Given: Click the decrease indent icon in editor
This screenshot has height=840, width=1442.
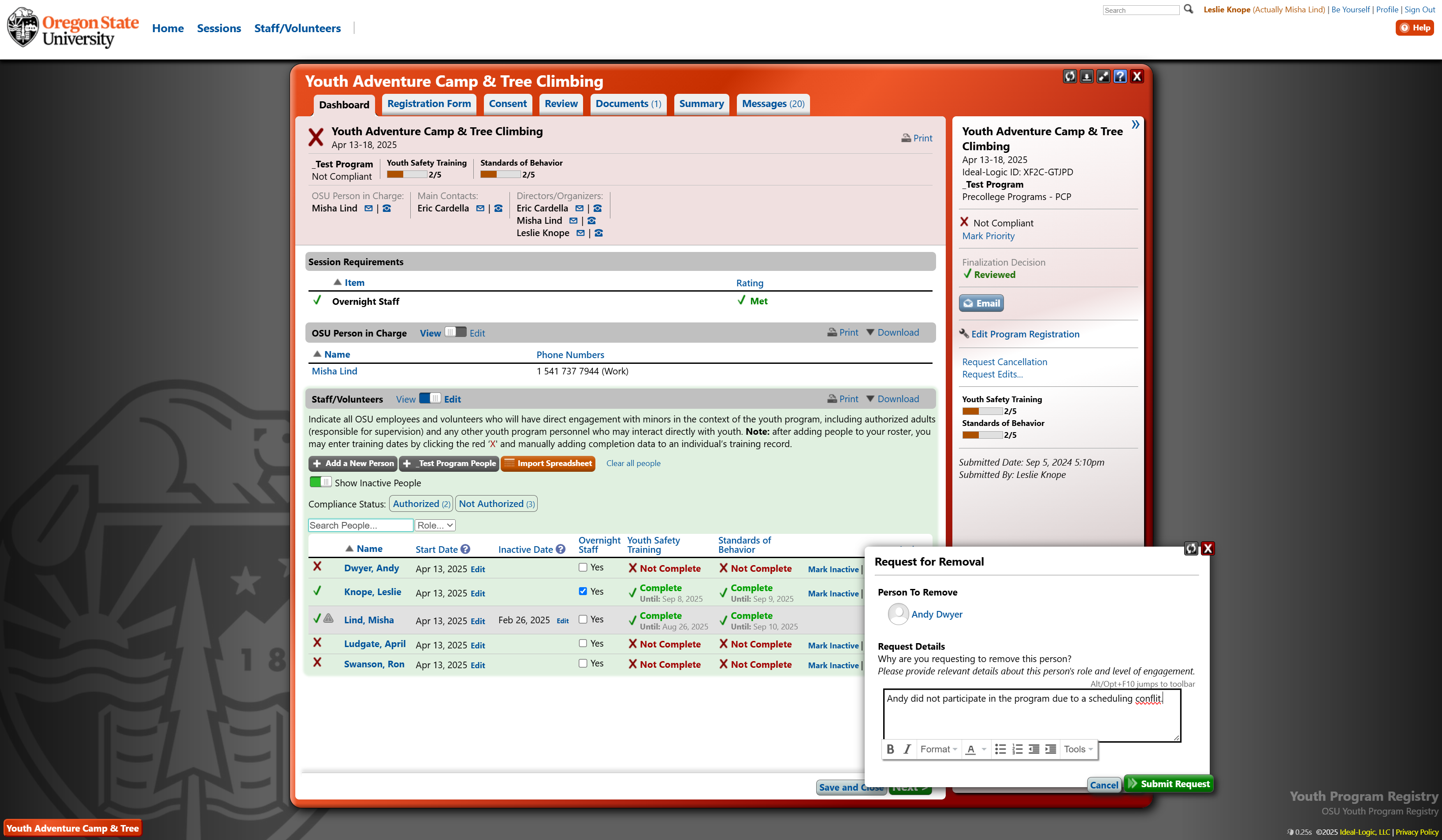Looking at the screenshot, I should click(x=1033, y=749).
